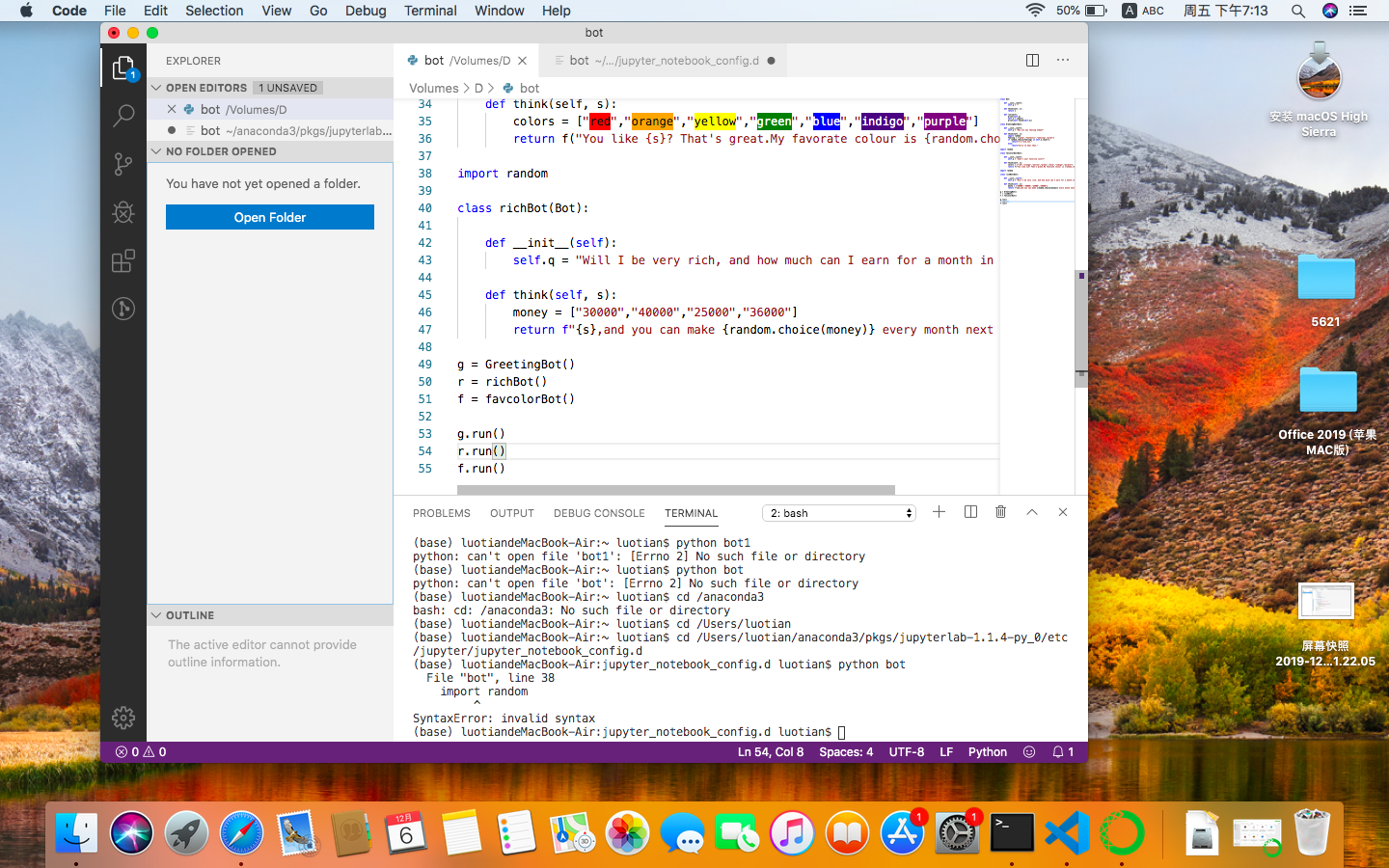Open the Explorer view in activity bar

[123, 68]
